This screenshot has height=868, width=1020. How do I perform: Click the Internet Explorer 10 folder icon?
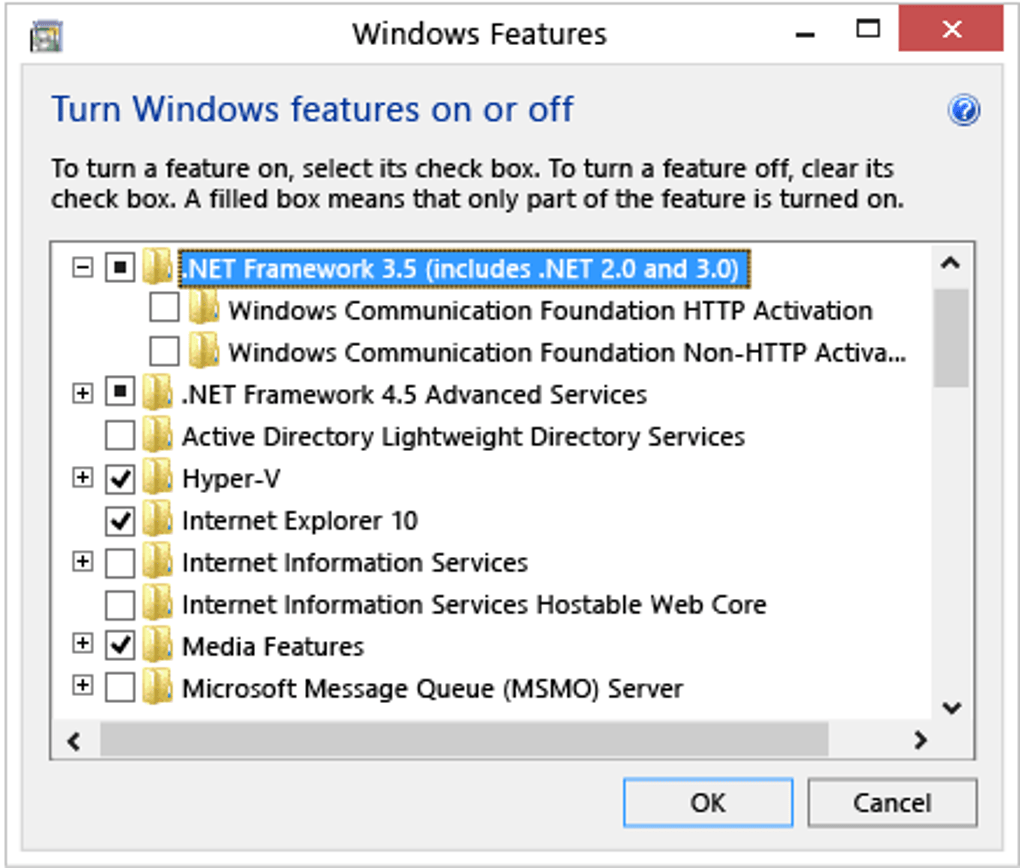click(x=157, y=521)
